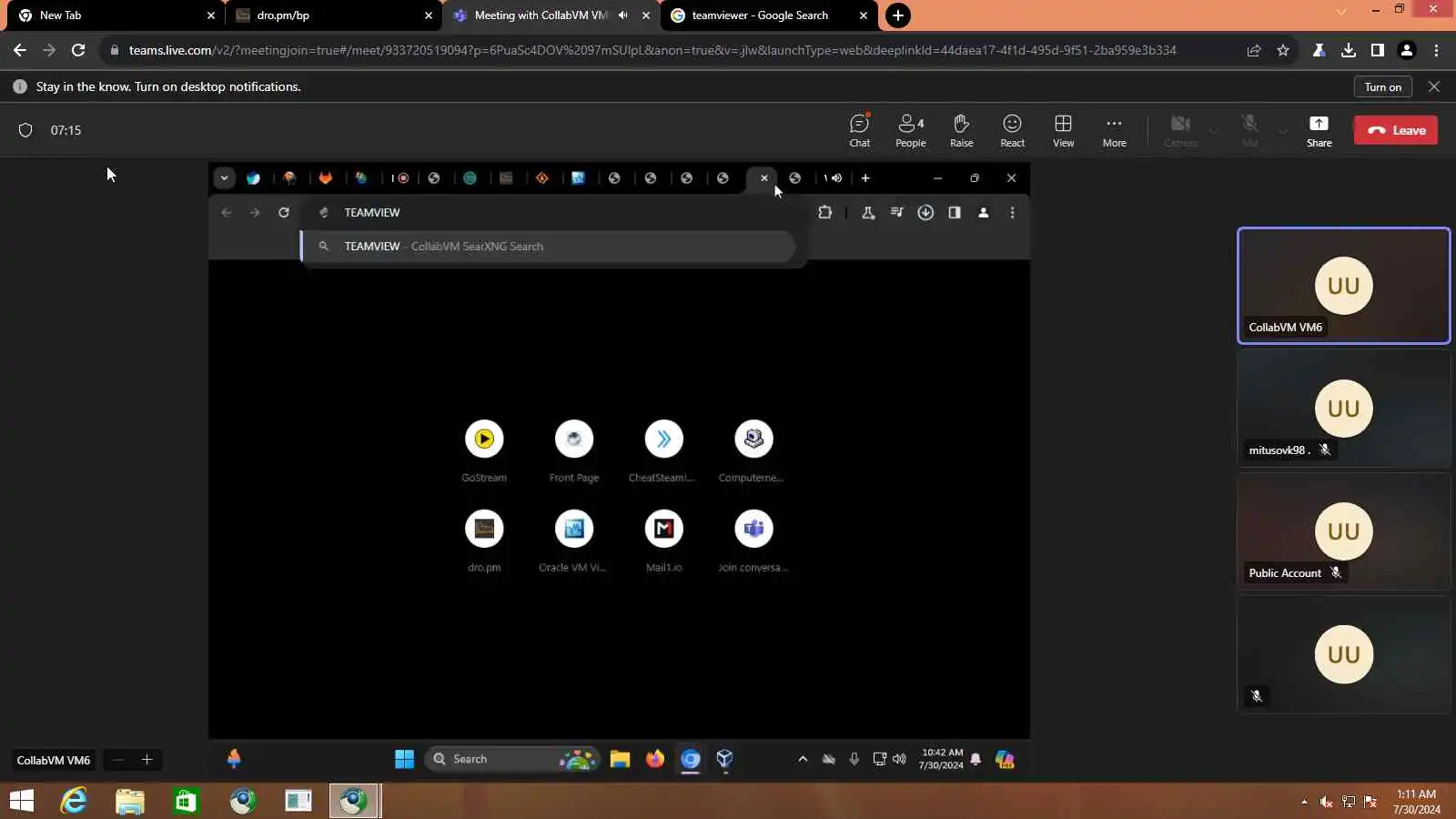
Task: Click the share-this-page icon in address bar
Action: click(1254, 50)
